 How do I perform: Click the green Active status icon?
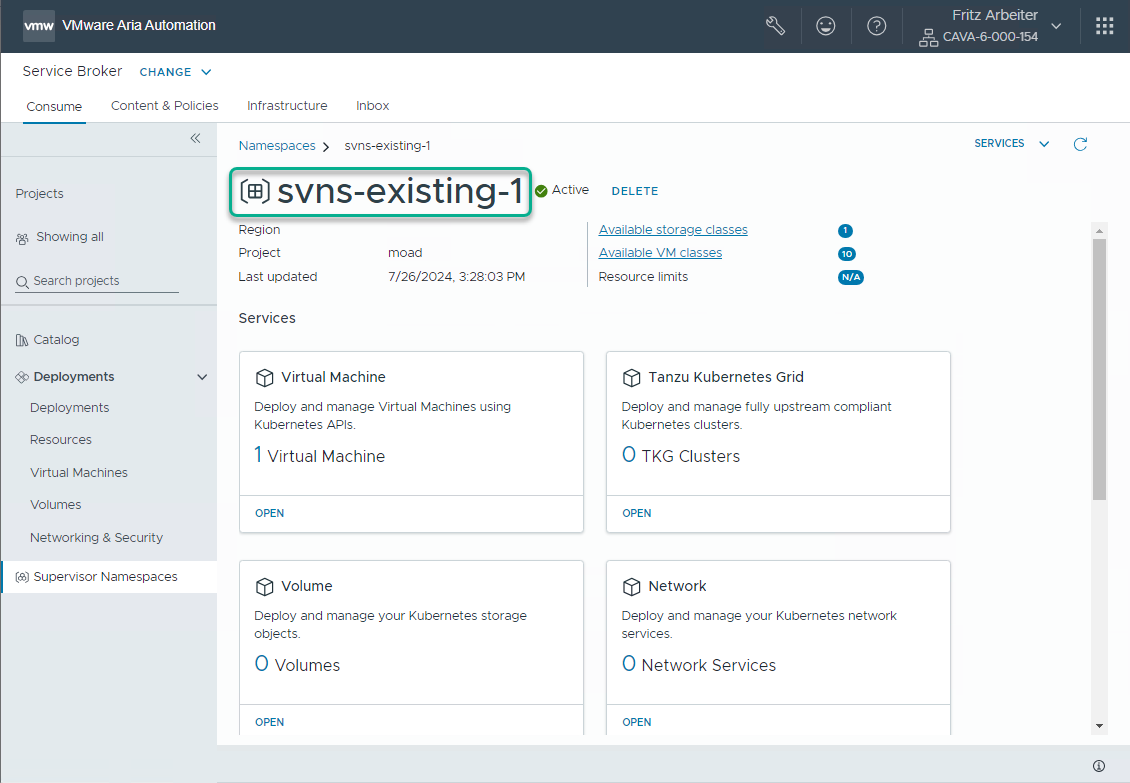[x=541, y=191]
